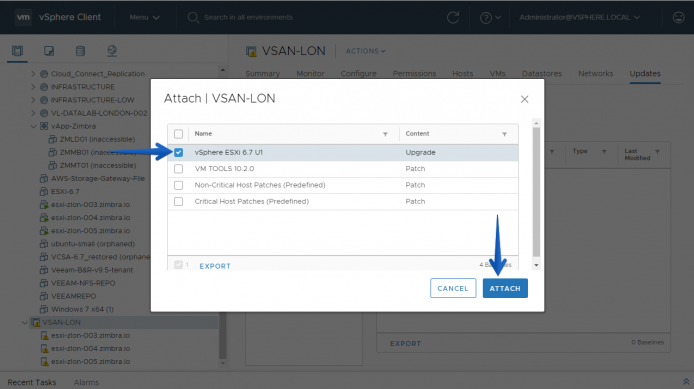Click the vApp-Zimbra vApp icon
The width and height of the screenshot is (694, 389).
(44, 126)
